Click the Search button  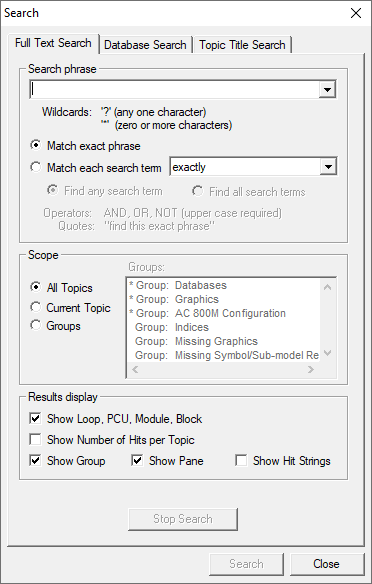246,564
